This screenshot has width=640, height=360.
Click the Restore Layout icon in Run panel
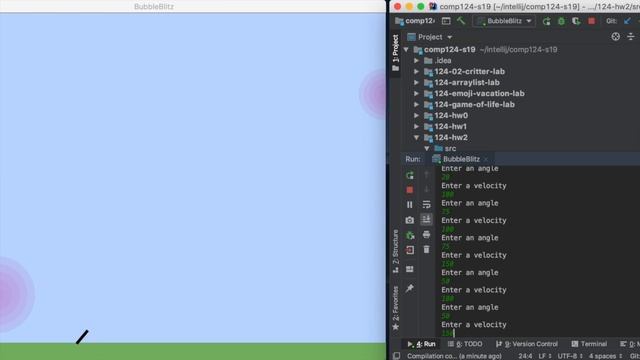click(410, 269)
